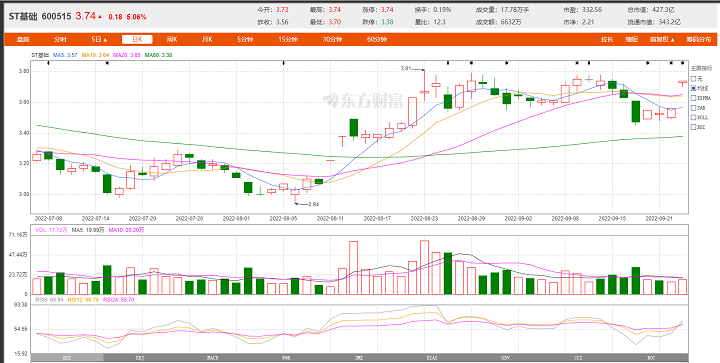The image size is (720, 363).
Task: Show the 60分钟 candlestick chart
Action: pyautogui.click(x=377, y=39)
